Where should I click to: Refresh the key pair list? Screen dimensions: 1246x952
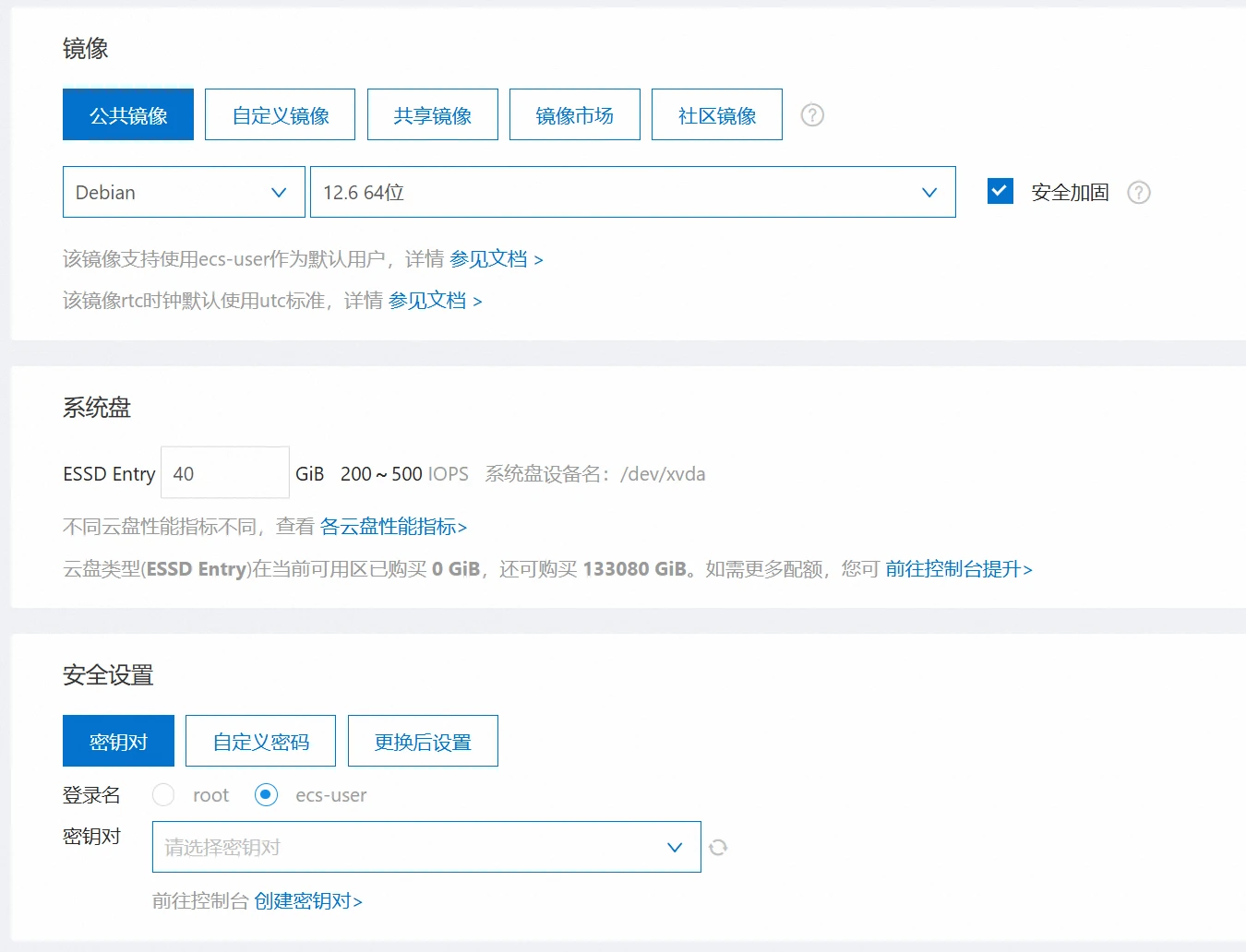point(718,847)
